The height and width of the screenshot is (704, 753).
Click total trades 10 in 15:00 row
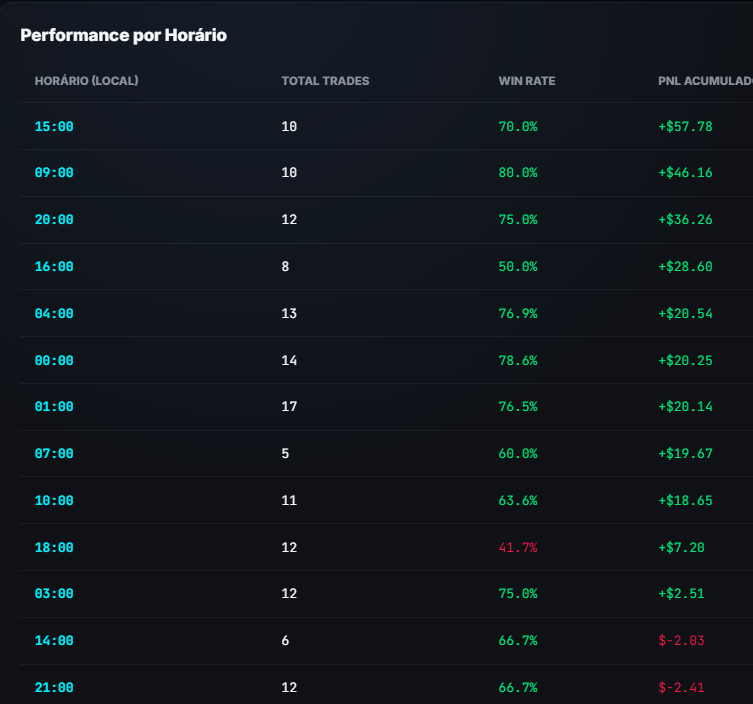click(x=289, y=127)
